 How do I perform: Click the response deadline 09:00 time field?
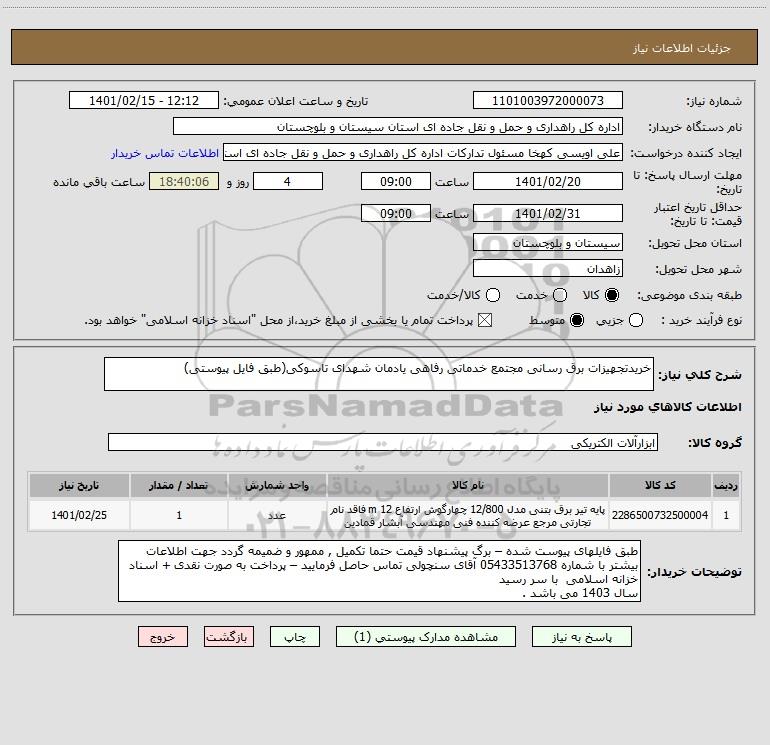(396, 181)
